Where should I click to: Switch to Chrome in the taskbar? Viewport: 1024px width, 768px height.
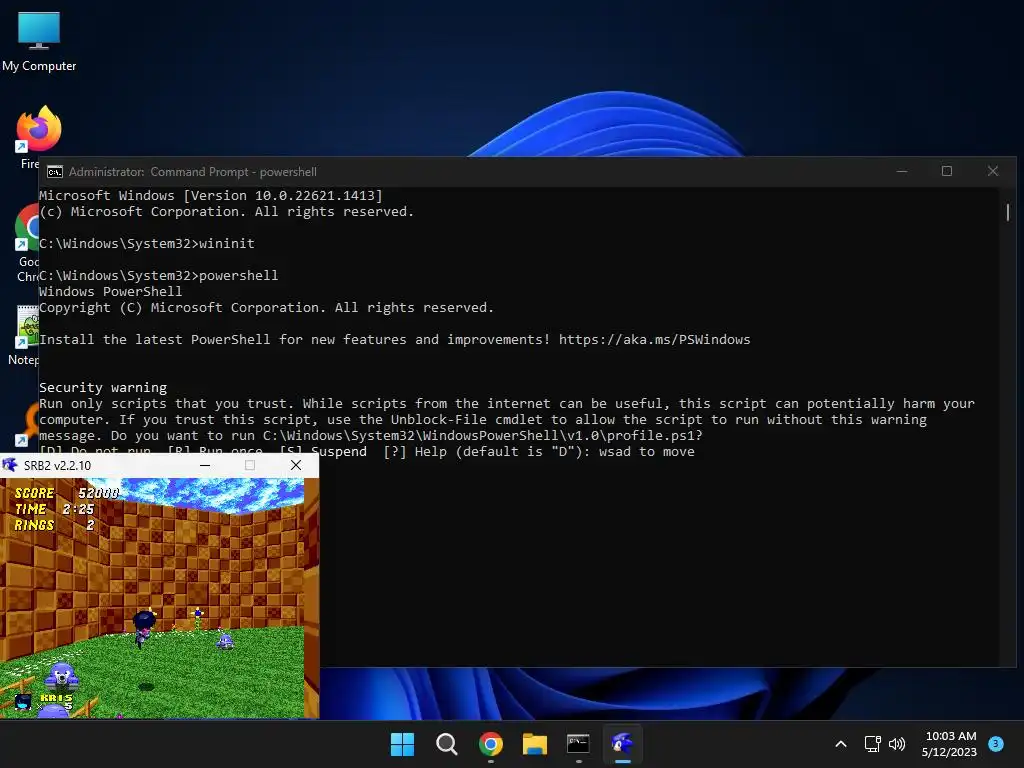click(x=490, y=744)
